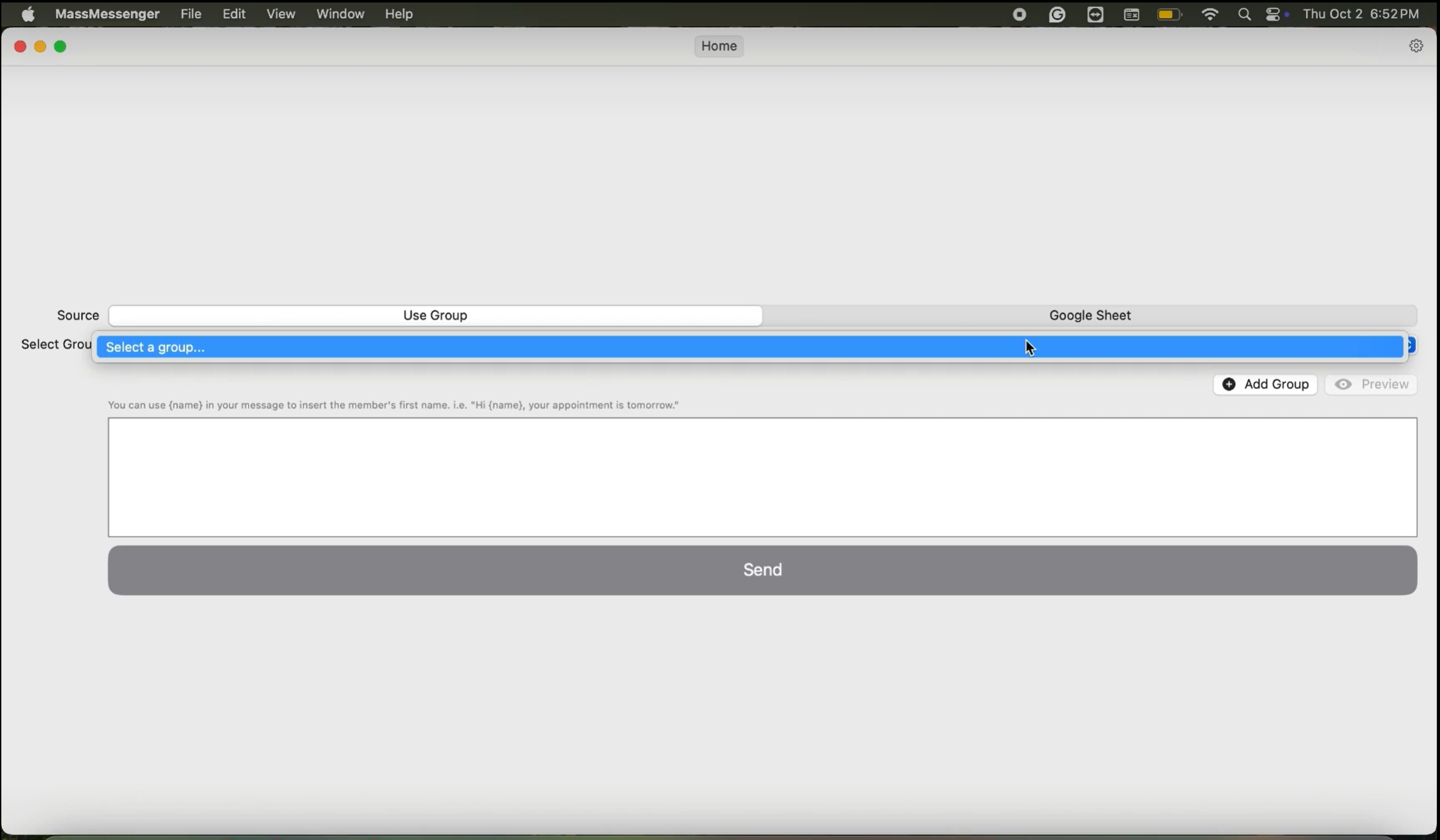The width and height of the screenshot is (1440, 840).
Task: Click the {name} placeholder hint text
Action: tap(393, 405)
